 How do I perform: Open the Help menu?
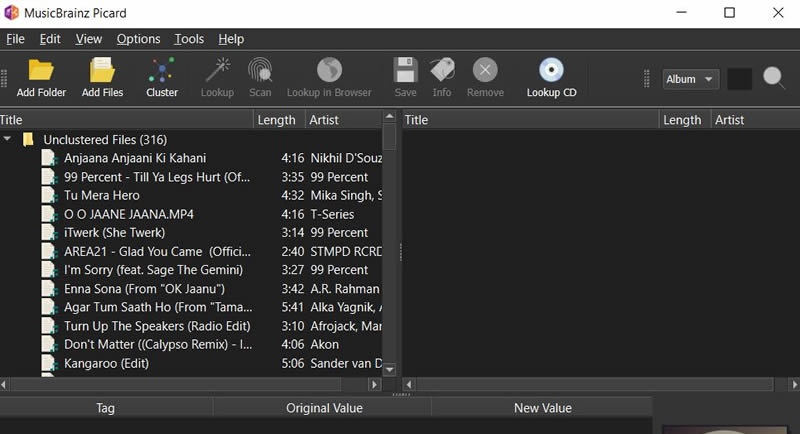point(231,39)
